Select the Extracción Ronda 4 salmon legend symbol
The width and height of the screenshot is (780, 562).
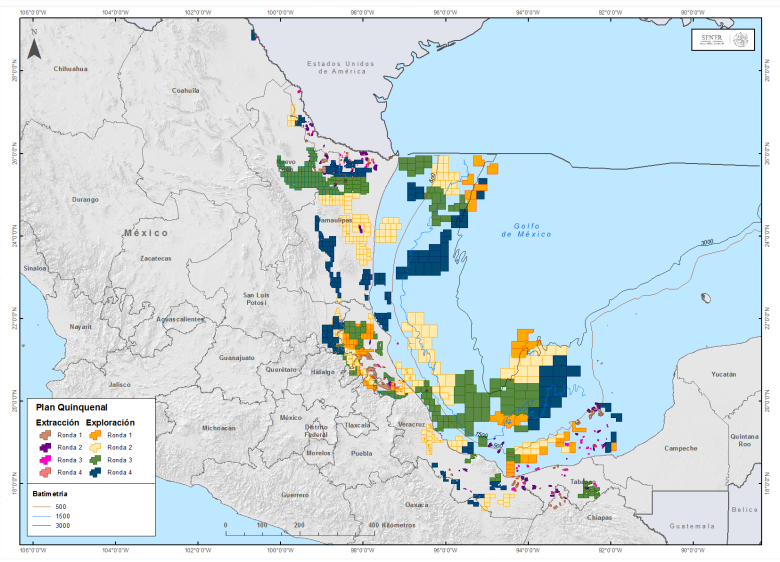click(x=45, y=472)
